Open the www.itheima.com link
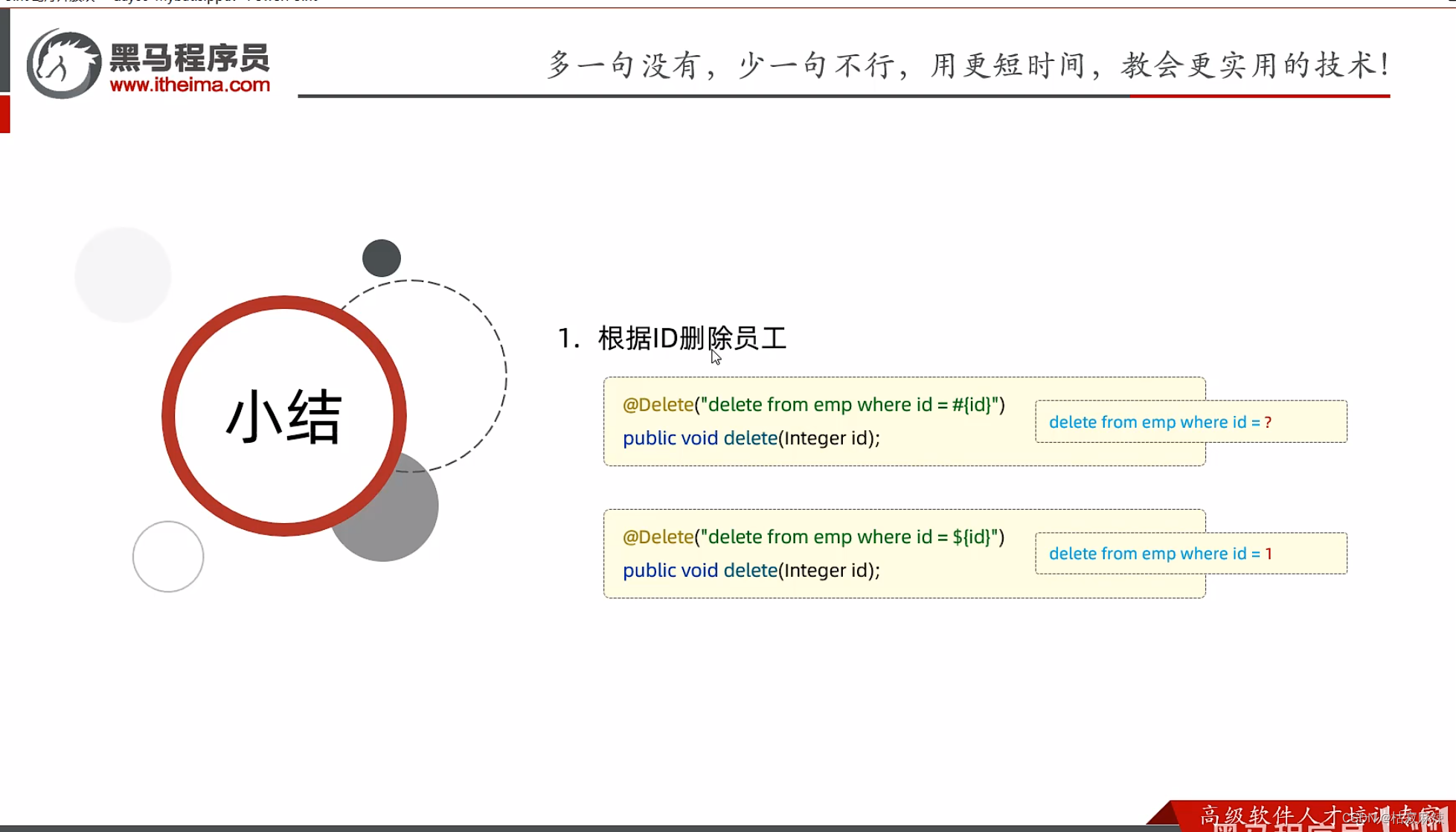The width and height of the screenshot is (1456, 832). (x=190, y=85)
